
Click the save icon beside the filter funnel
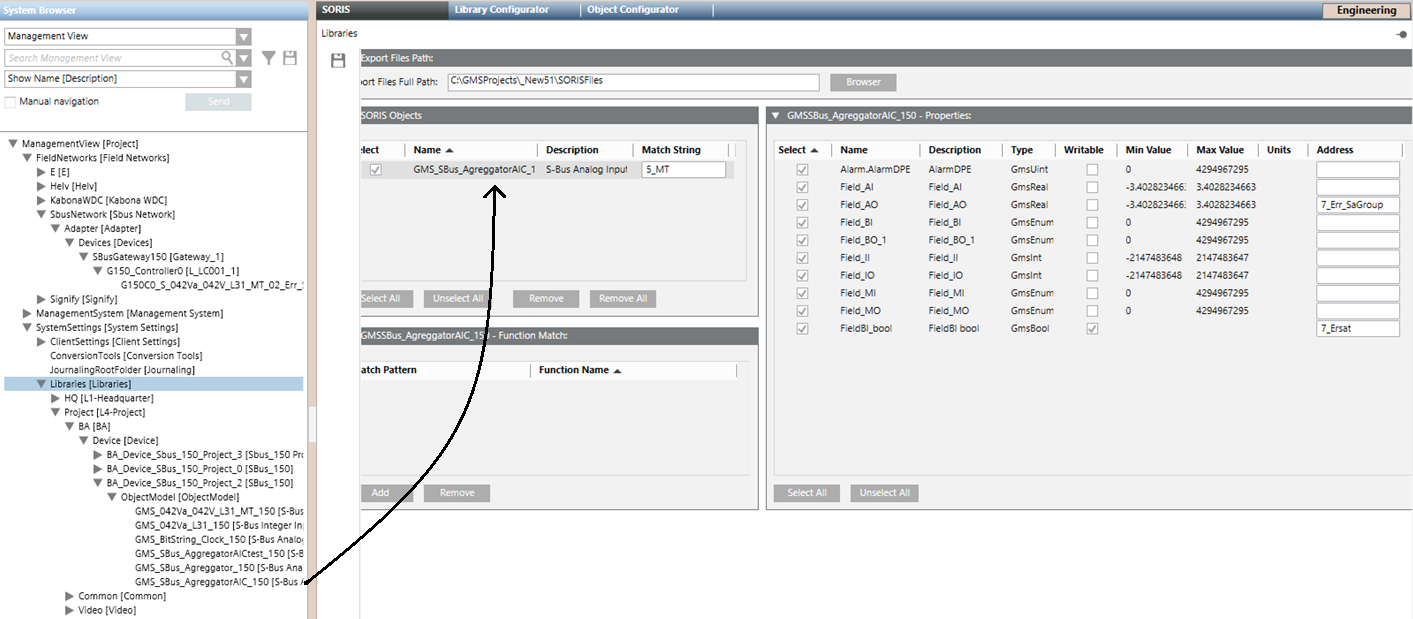[x=290, y=58]
